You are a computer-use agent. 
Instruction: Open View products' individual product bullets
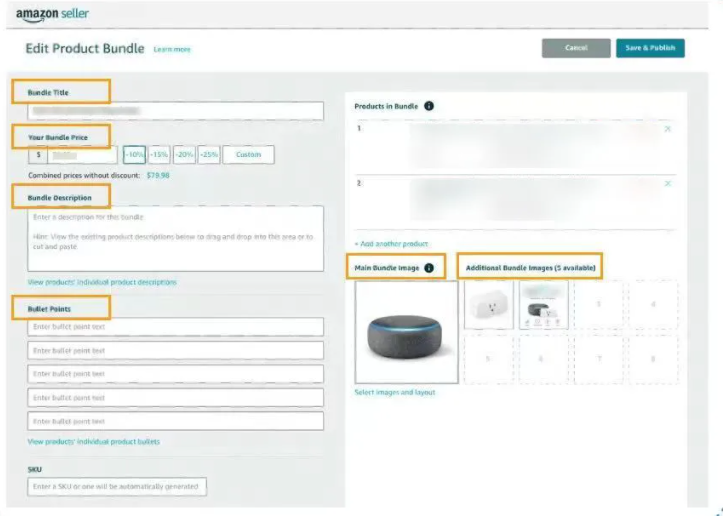coord(93,441)
